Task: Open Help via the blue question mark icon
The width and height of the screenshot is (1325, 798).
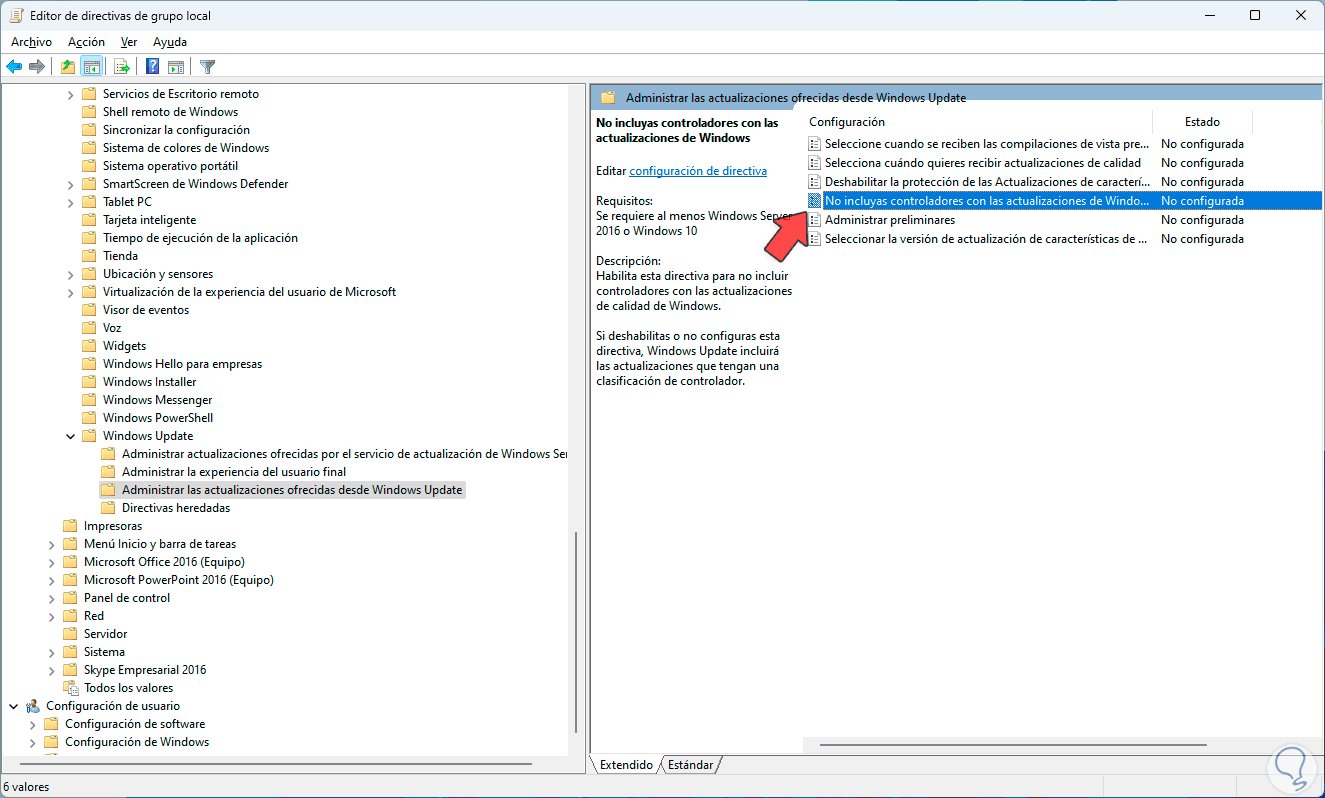Action: click(152, 67)
